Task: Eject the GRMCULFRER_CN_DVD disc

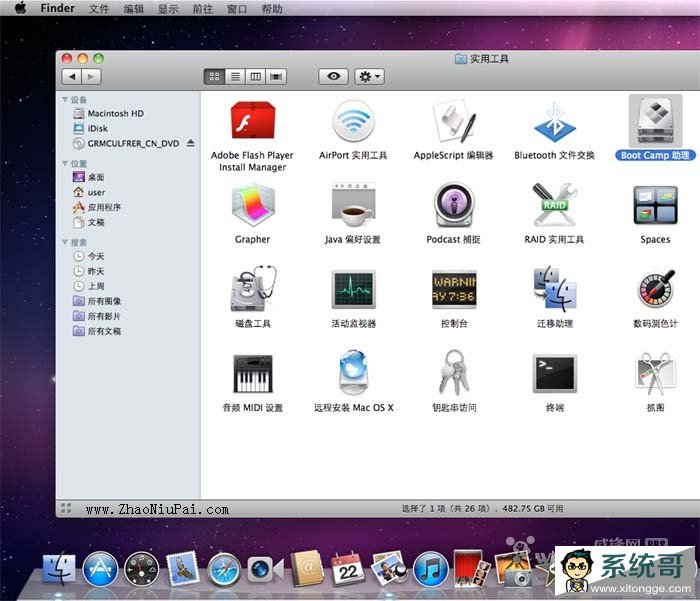Action: tap(191, 143)
